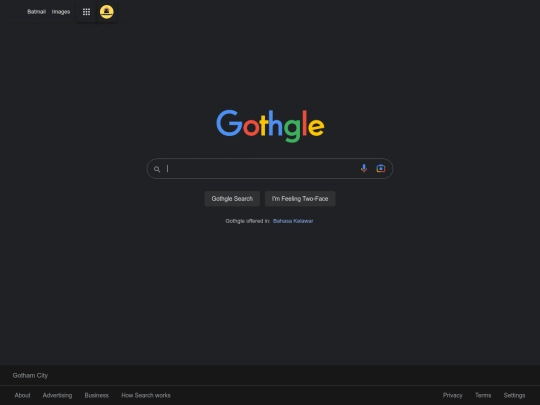Open the Advertising footer link

(x=58, y=395)
